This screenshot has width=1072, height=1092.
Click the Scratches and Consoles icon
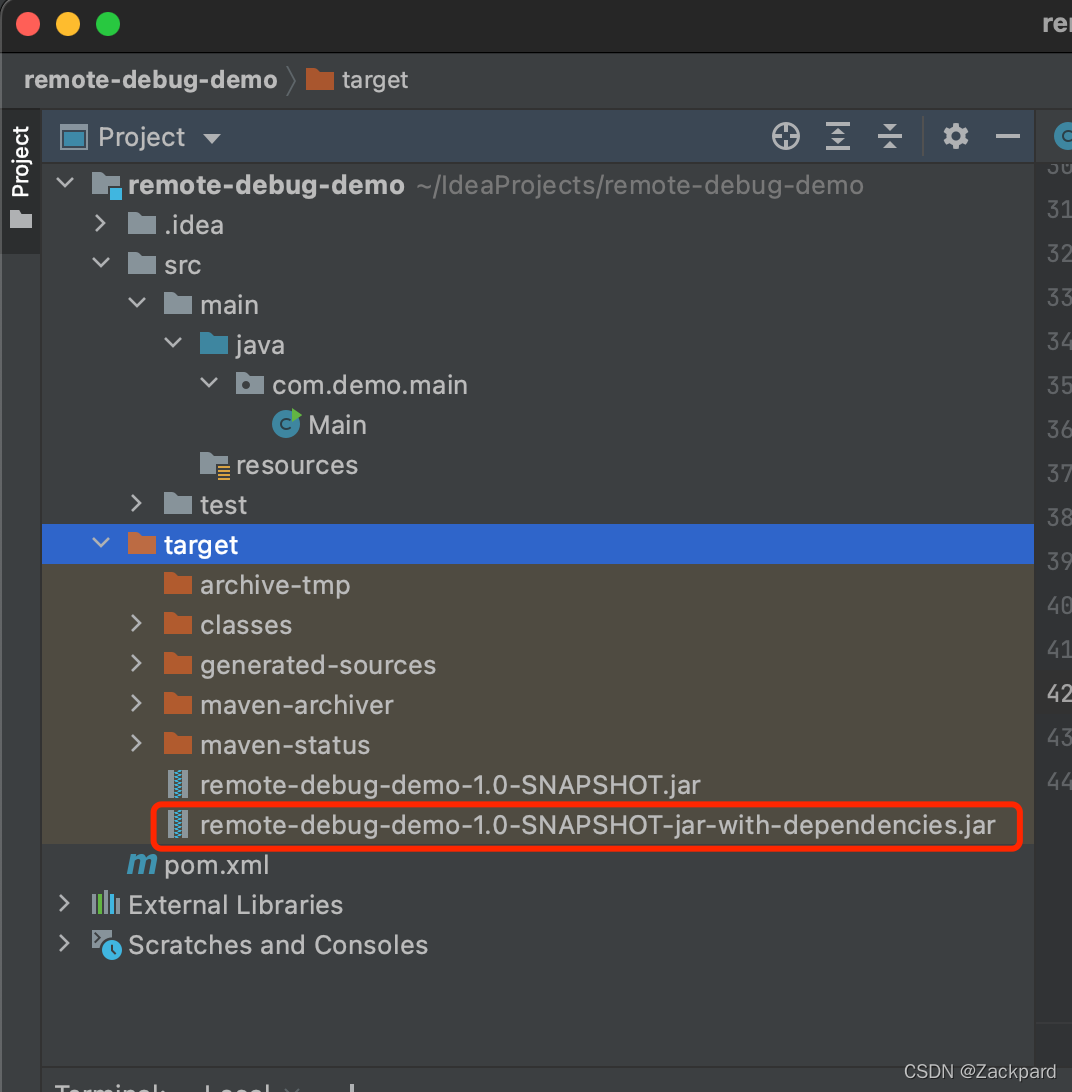click(107, 945)
